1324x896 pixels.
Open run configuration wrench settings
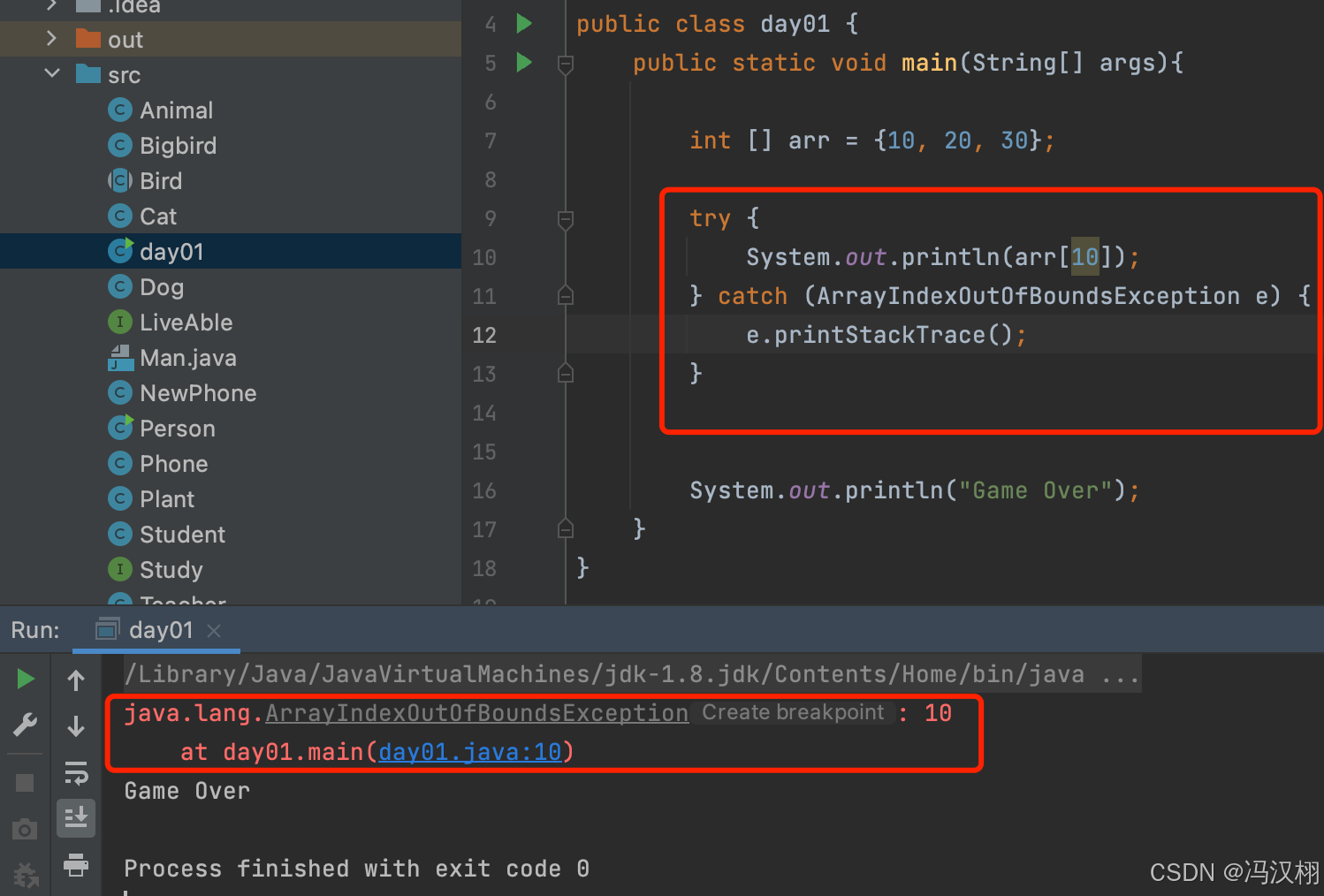pos(26,725)
